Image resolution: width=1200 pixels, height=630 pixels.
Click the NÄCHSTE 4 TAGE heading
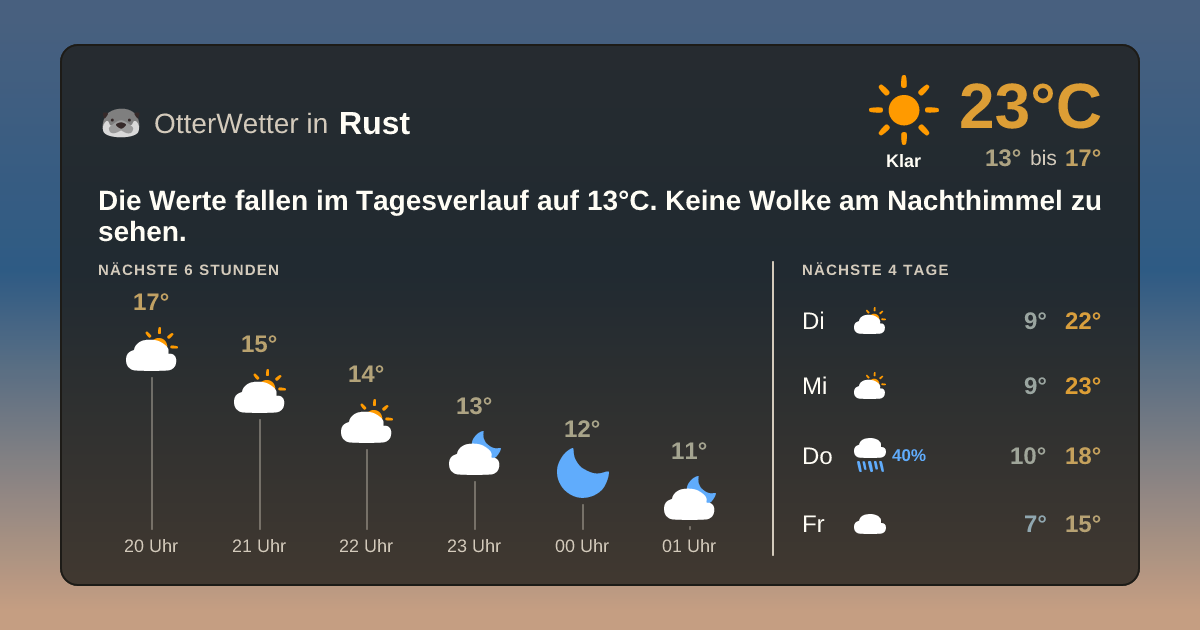click(875, 270)
